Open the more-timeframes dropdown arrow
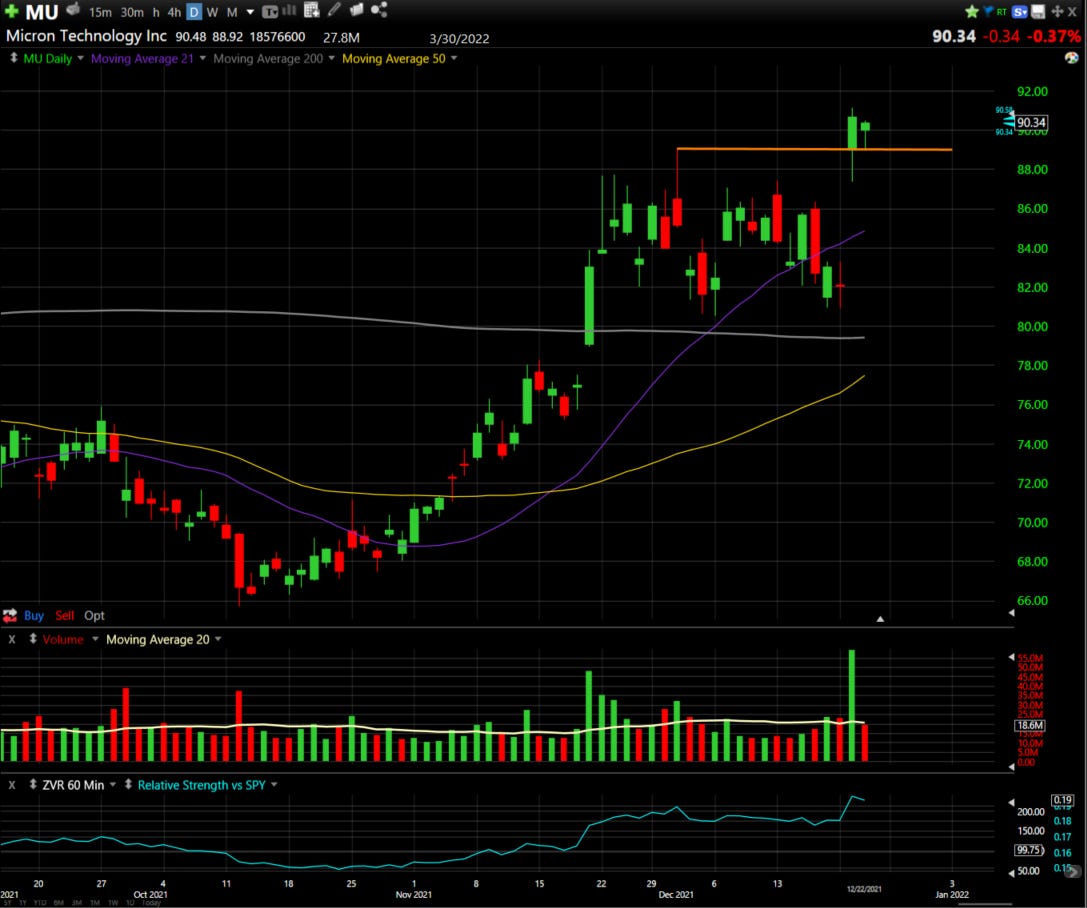Image resolution: width=1087 pixels, height=908 pixels. (x=250, y=12)
